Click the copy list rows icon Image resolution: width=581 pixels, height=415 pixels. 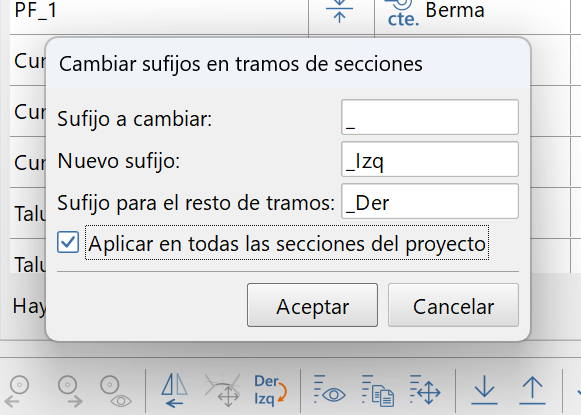pyautogui.click(x=378, y=391)
